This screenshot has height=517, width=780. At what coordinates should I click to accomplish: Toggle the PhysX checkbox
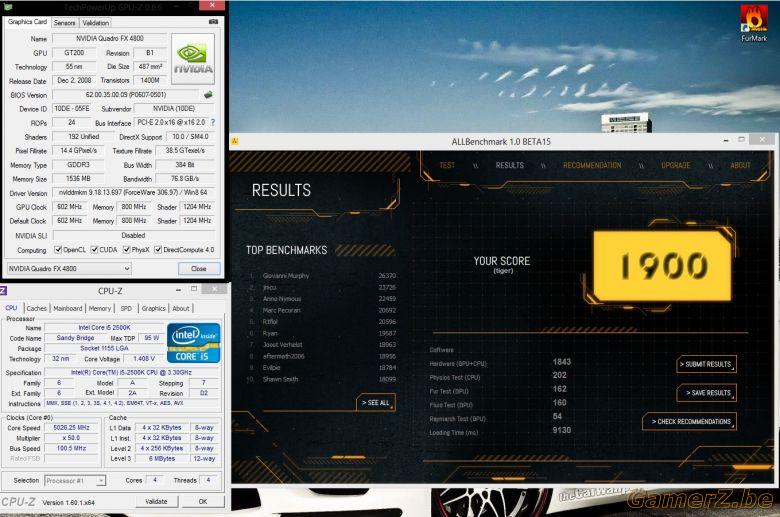coord(126,249)
